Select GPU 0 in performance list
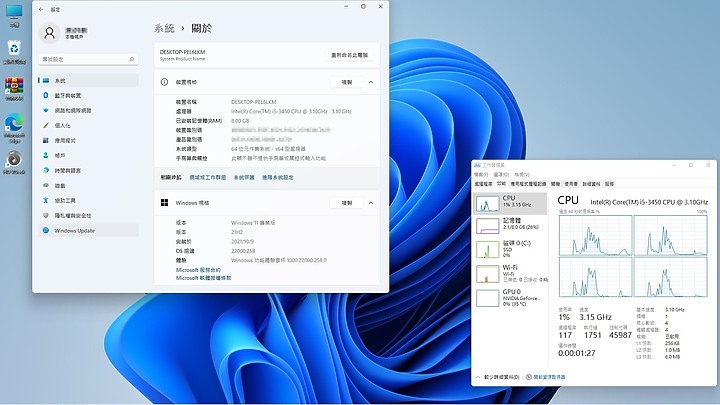This screenshot has width=720, height=405. coord(510,298)
